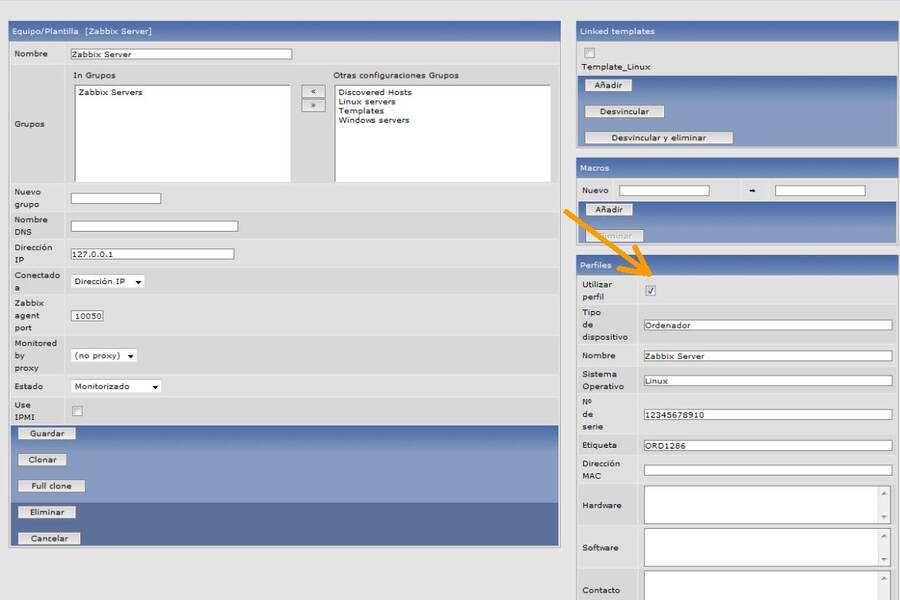900x600 pixels.
Task: Open the Estado Monitorizado dropdown
Action: click(116, 386)
